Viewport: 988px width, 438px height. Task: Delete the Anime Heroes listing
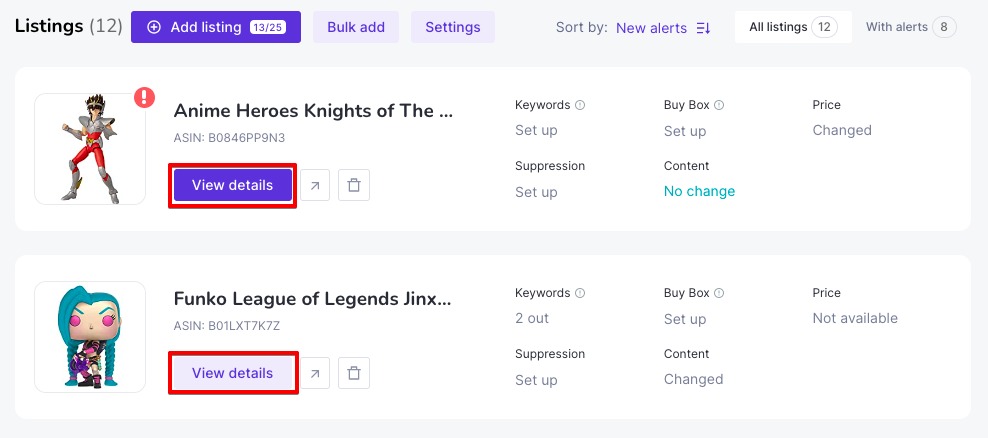click(354, 185)
